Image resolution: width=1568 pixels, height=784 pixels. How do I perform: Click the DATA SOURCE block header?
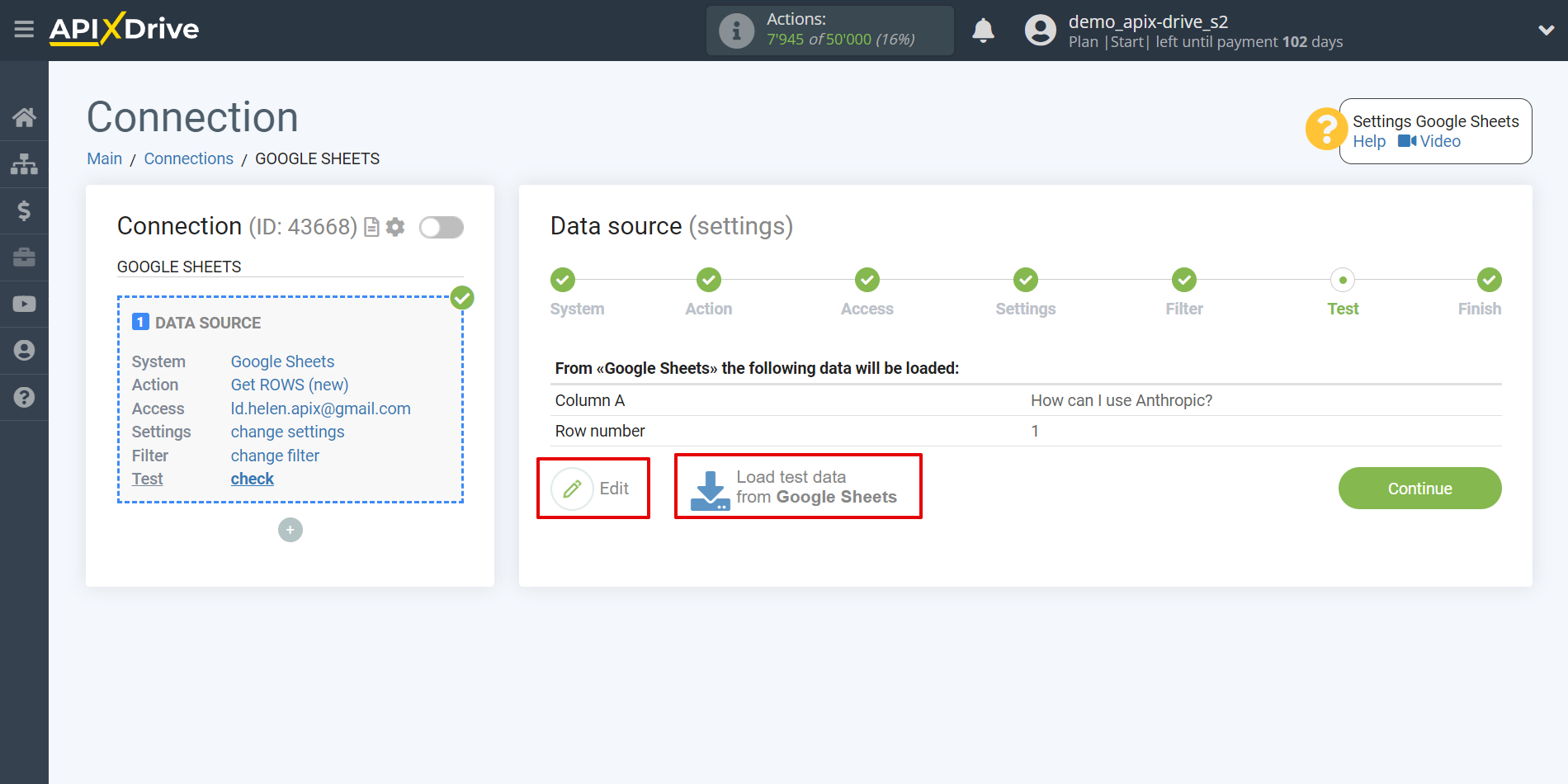(208, 323)
